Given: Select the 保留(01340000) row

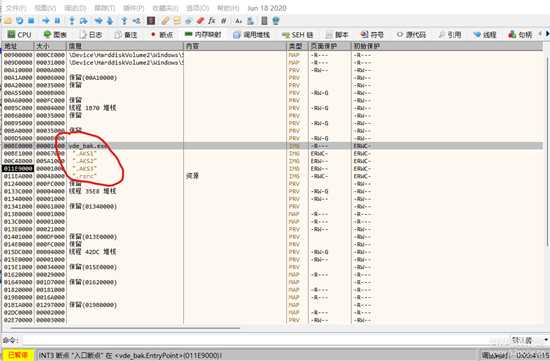Looking at the screenshot, I should point(273,206).
